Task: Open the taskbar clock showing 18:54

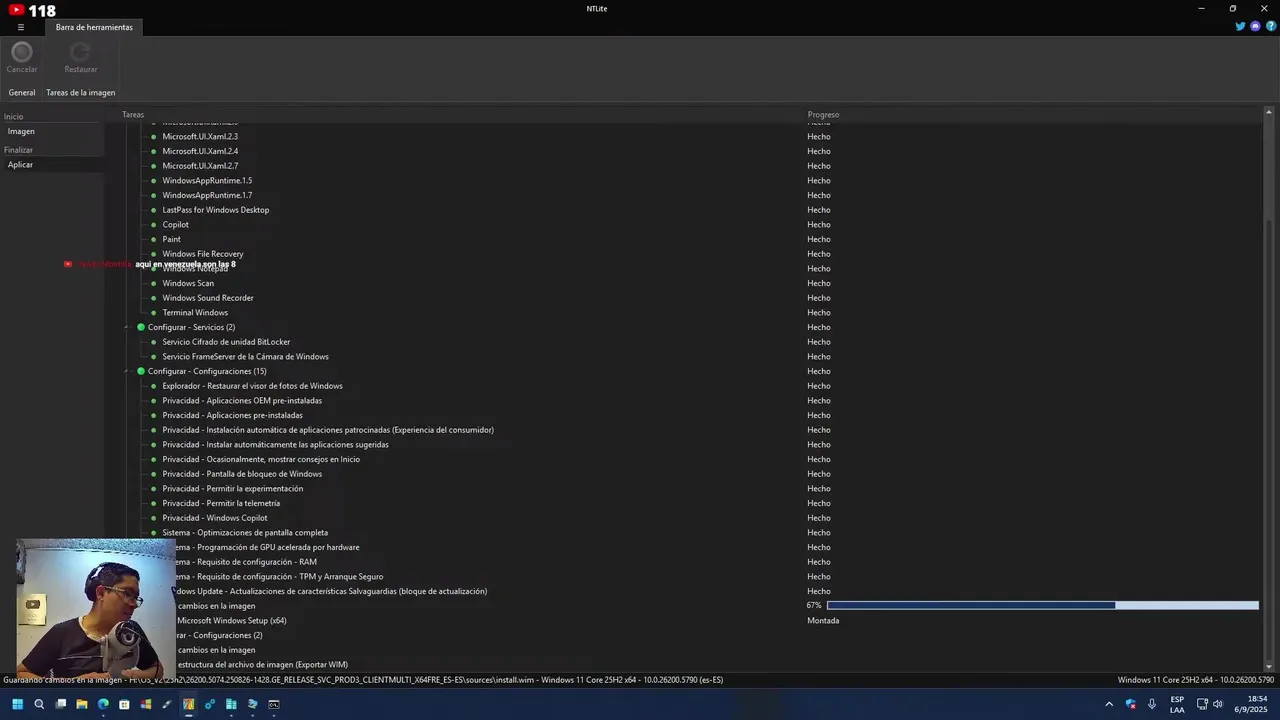Action: (x=1253, y=704)
